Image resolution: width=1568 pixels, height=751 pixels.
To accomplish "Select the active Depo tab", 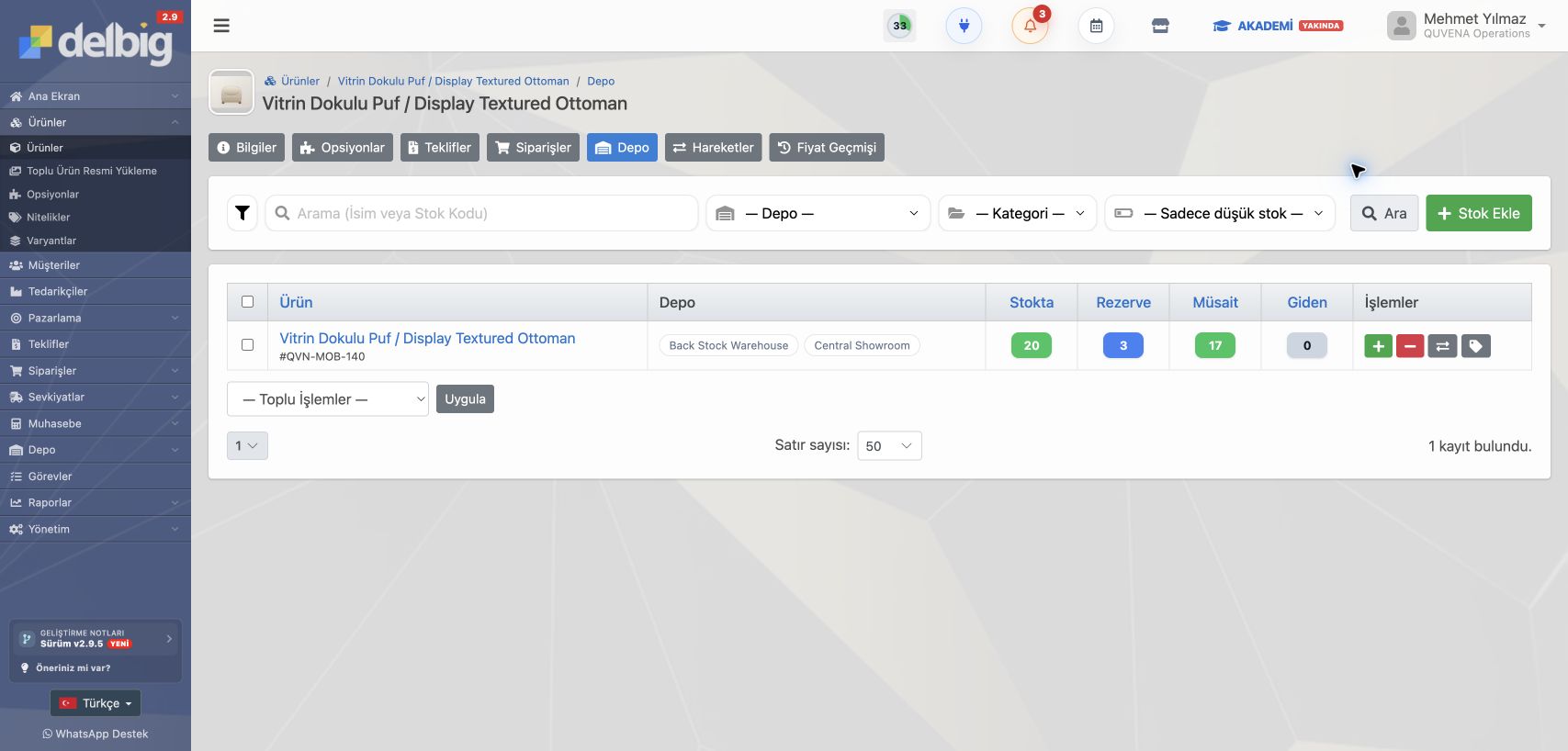I will point(622,148).
